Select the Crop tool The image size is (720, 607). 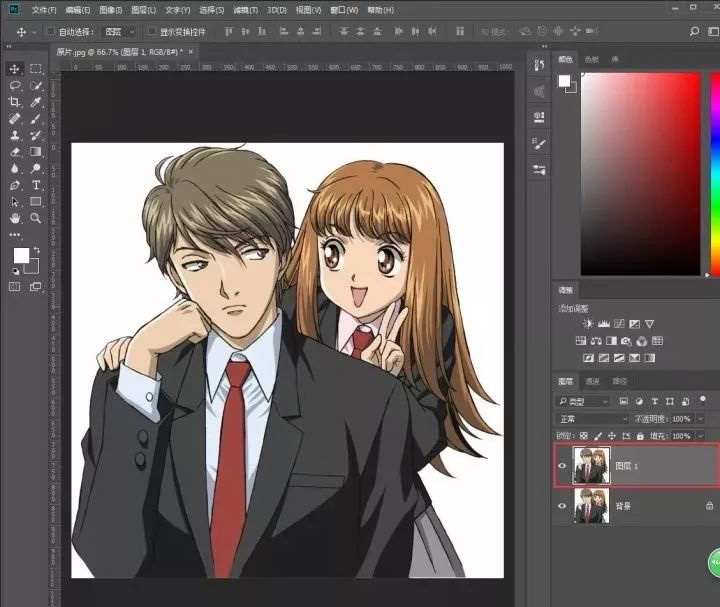pyautogui.click(x=15, y=102)
